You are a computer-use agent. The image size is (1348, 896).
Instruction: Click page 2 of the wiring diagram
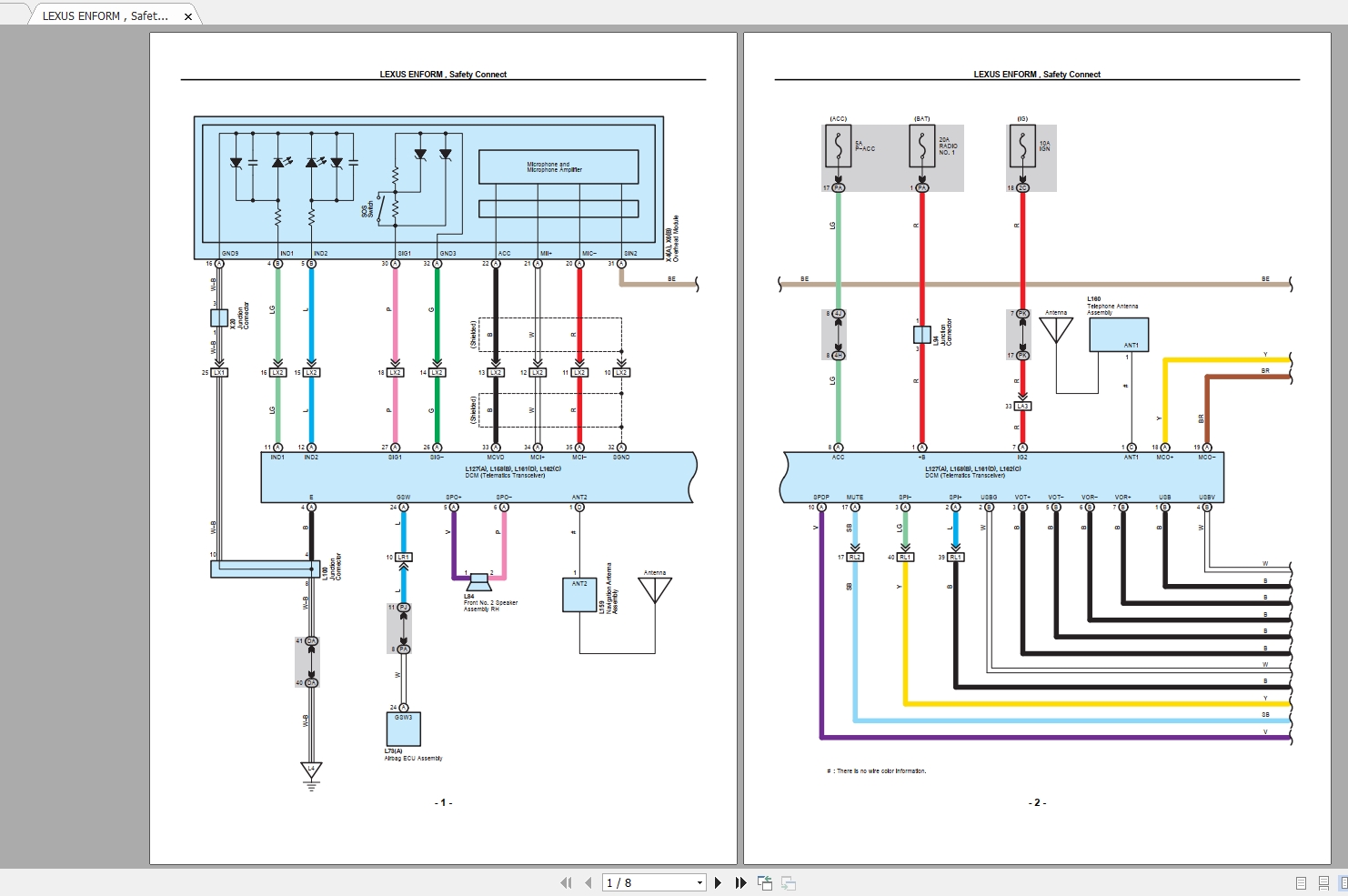click(1037, 446)
